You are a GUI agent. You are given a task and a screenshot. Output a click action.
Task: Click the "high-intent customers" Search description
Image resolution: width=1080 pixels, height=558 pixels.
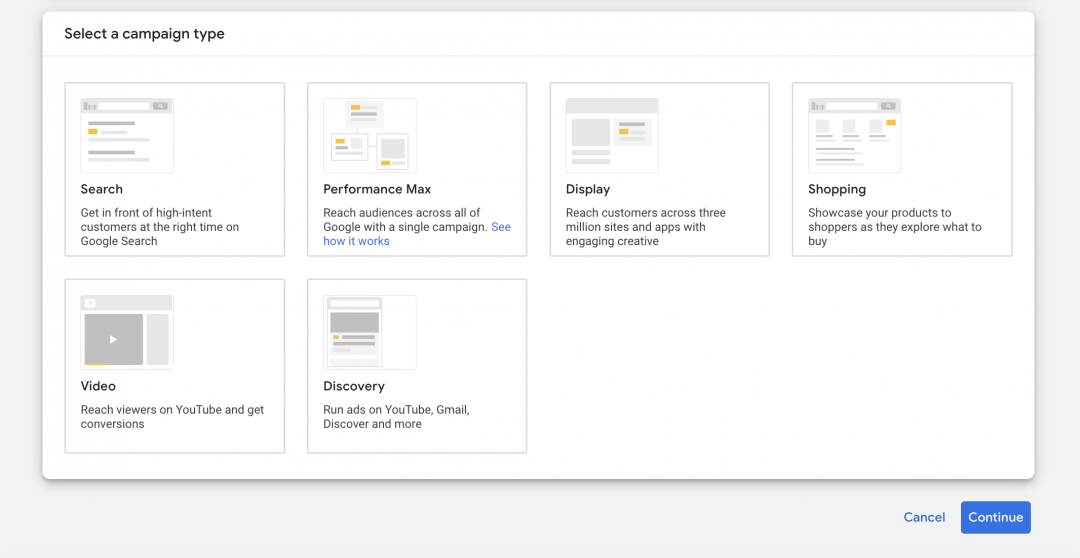point(160,227)
